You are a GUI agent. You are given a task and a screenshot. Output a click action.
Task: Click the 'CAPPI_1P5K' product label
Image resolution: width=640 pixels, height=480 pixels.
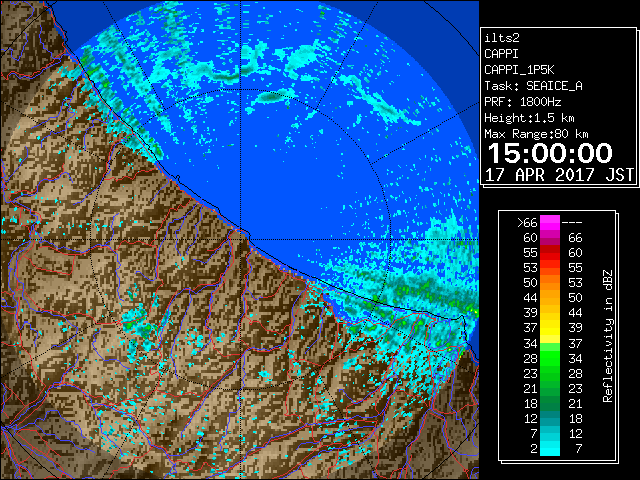(519, 70)
